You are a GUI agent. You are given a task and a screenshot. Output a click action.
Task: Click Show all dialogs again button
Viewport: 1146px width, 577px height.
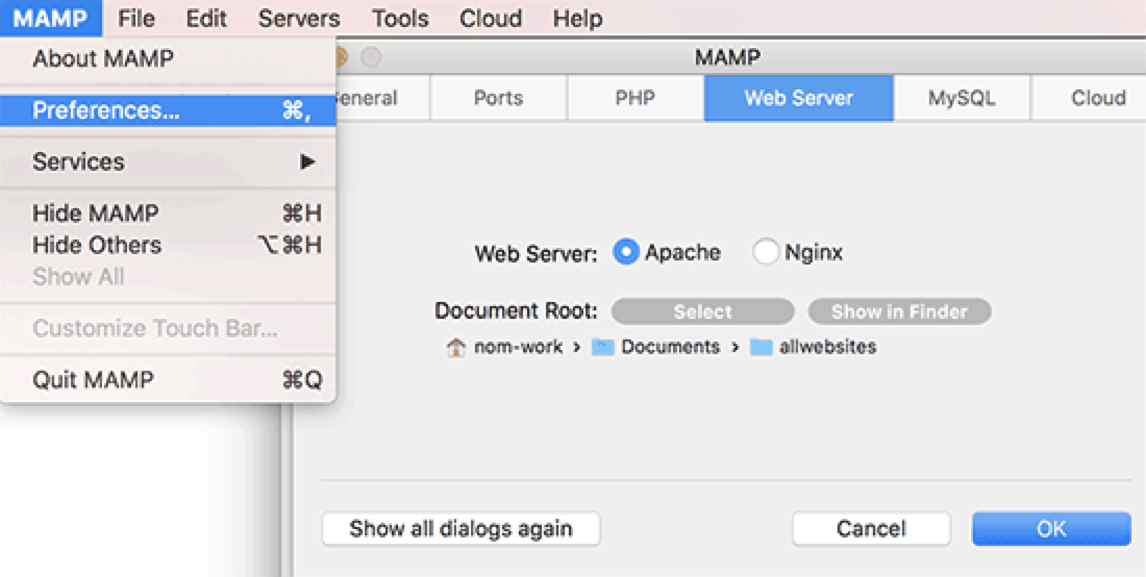[461, 529]
